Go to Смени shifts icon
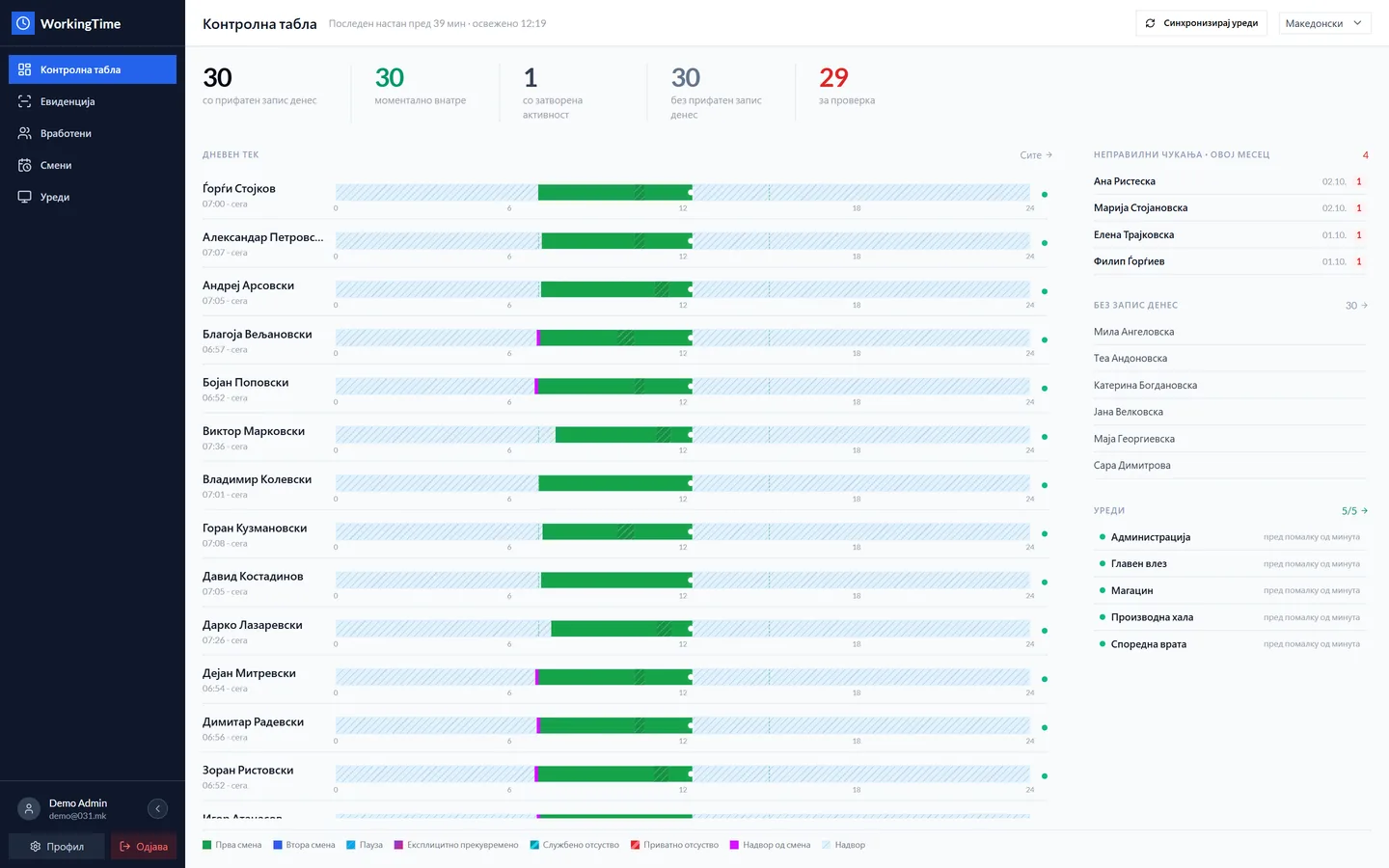The width and height of the screenshot is (1389, 868). 25,165
